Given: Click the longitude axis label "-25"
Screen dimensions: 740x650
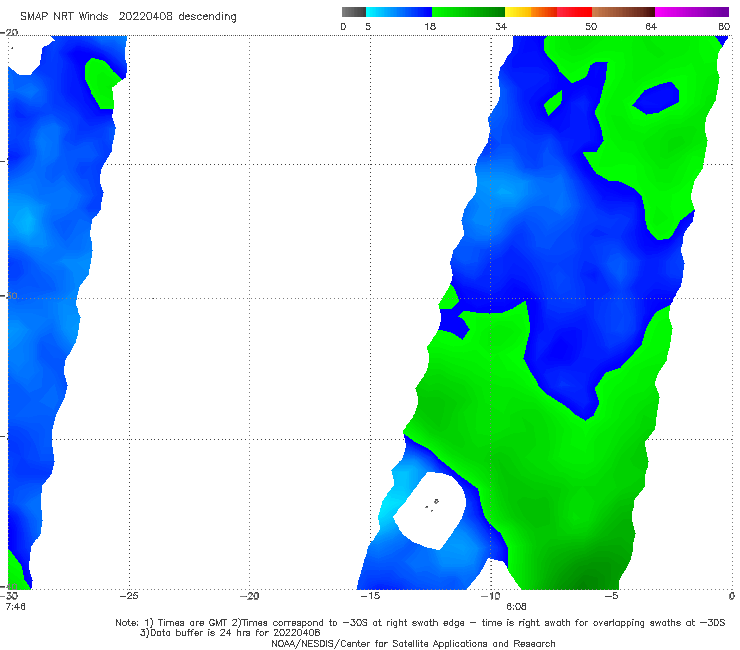Looking at the screenshot, I should (x=129, y=596).
